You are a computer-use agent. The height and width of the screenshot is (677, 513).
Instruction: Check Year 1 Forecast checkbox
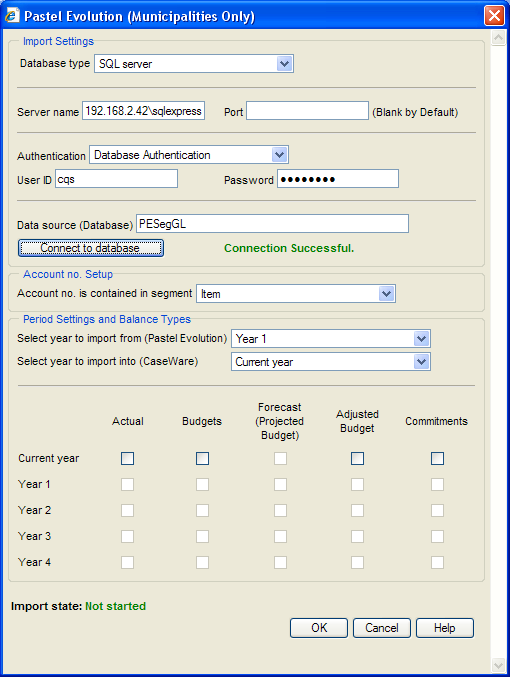point(280,484)
